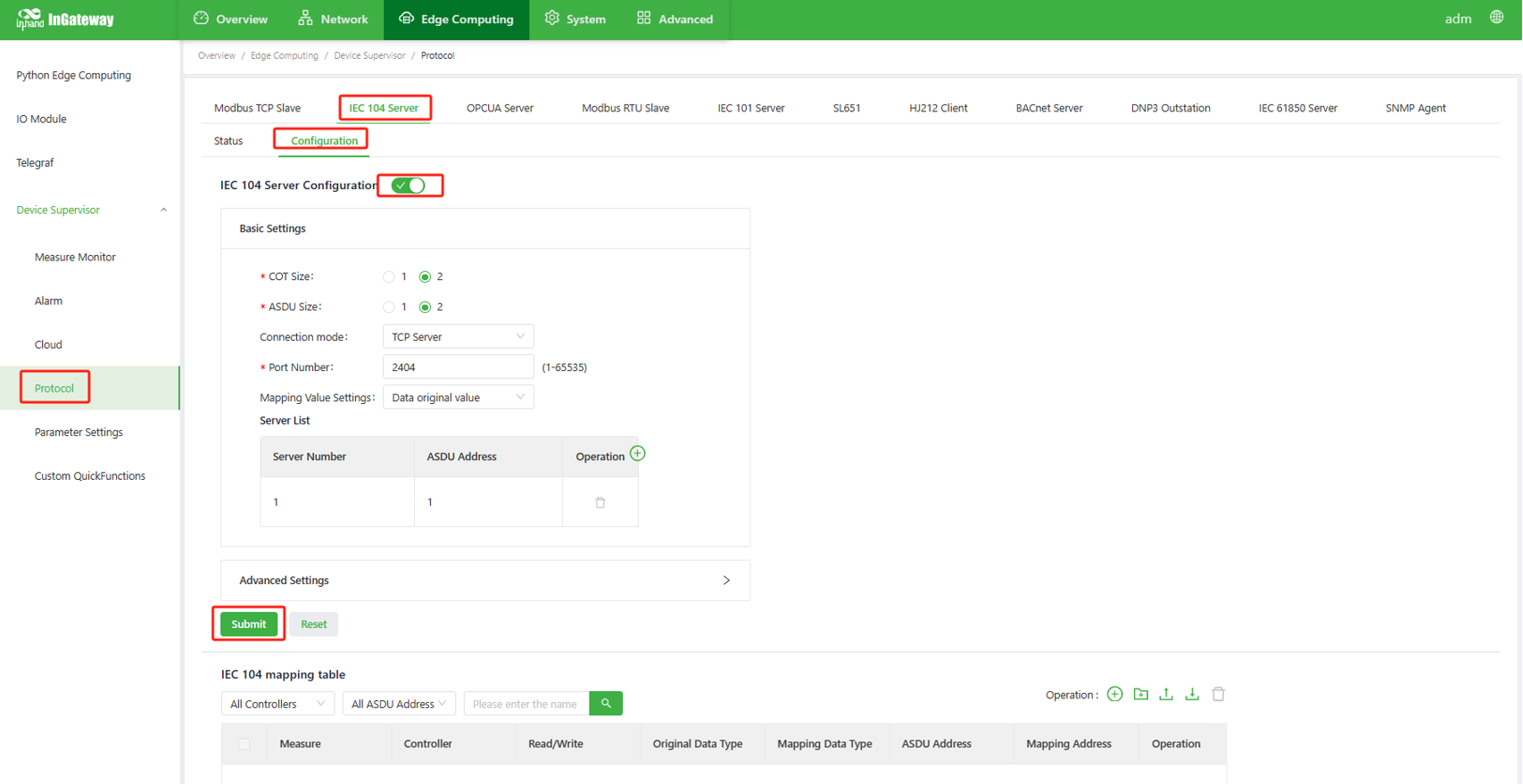Click the upload icon in mapping operations

(1166, 694)
